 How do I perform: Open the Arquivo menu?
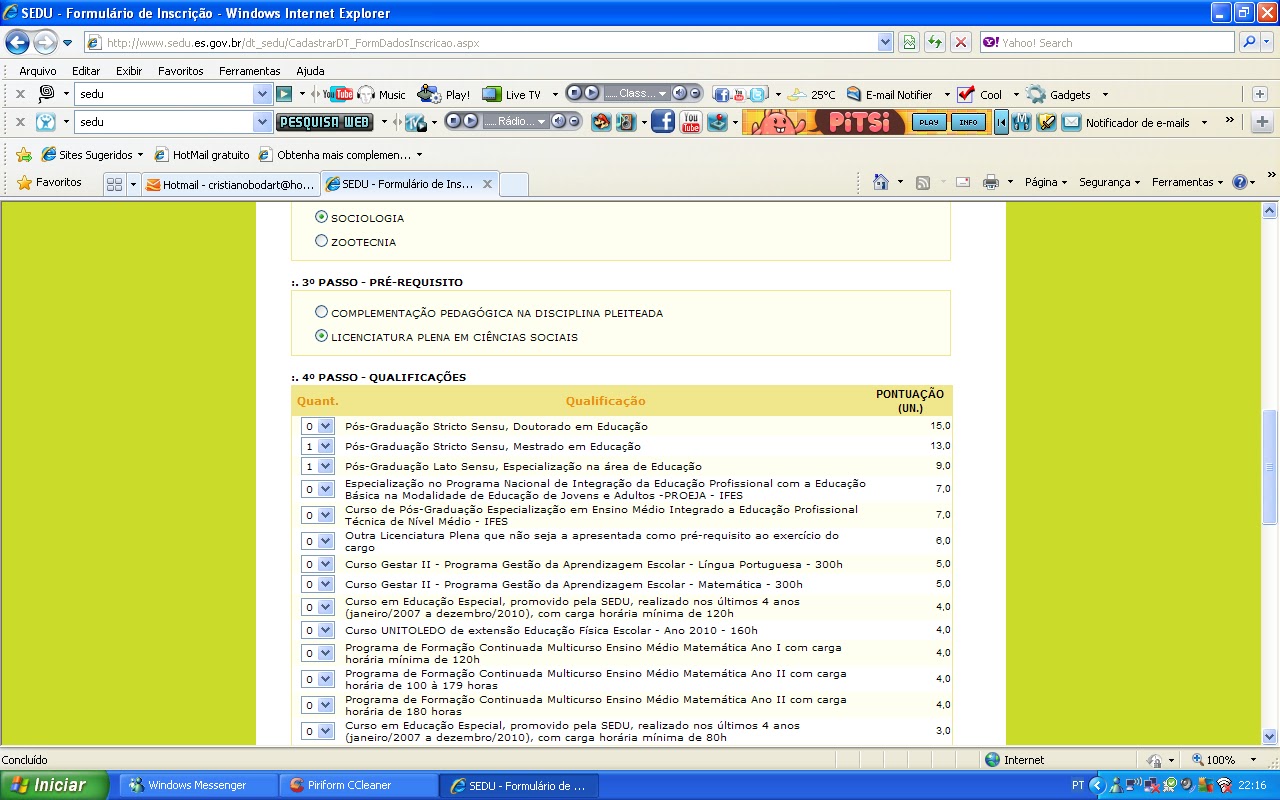(x=38, y=71)
